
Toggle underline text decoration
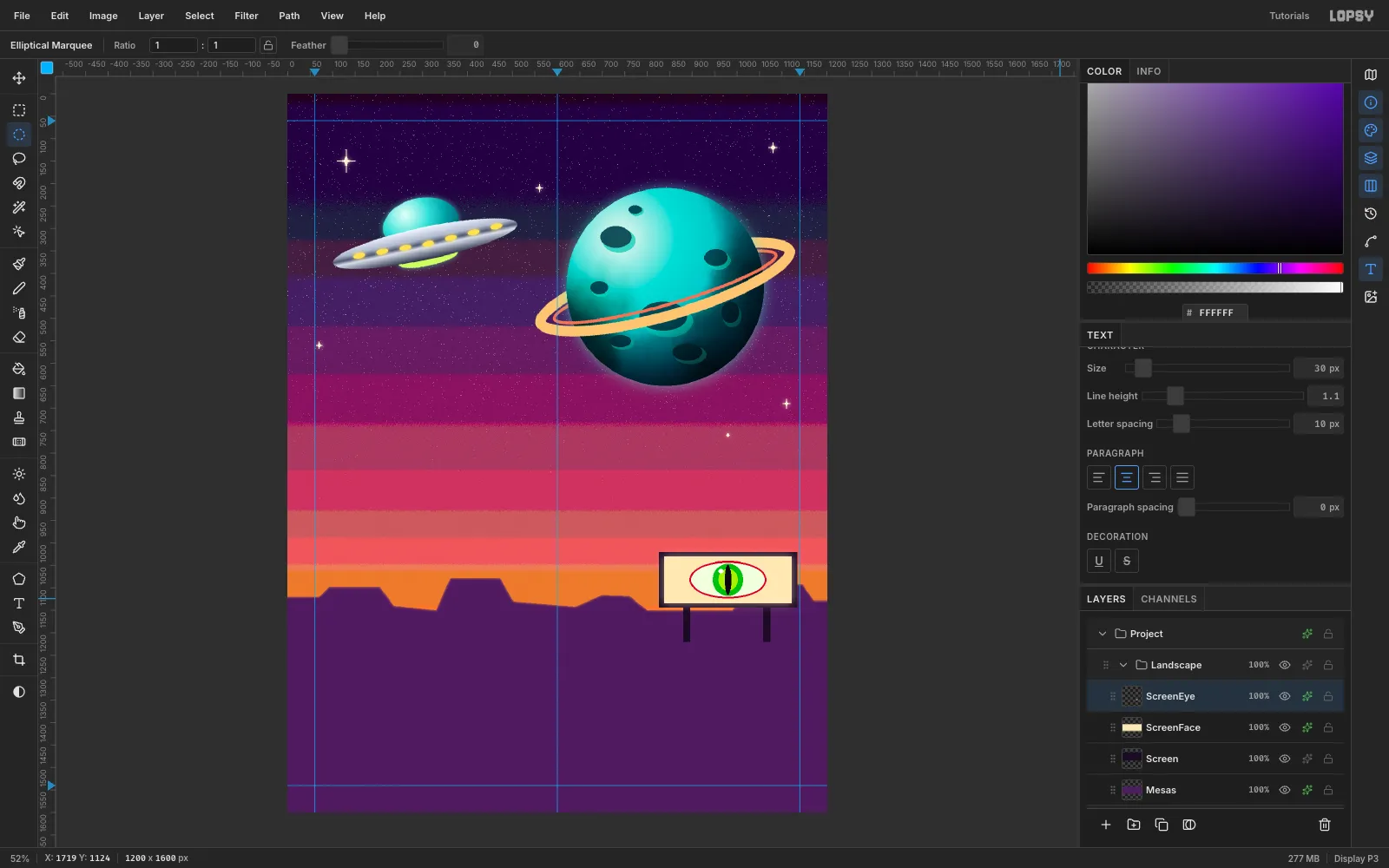coord(1099,561)
